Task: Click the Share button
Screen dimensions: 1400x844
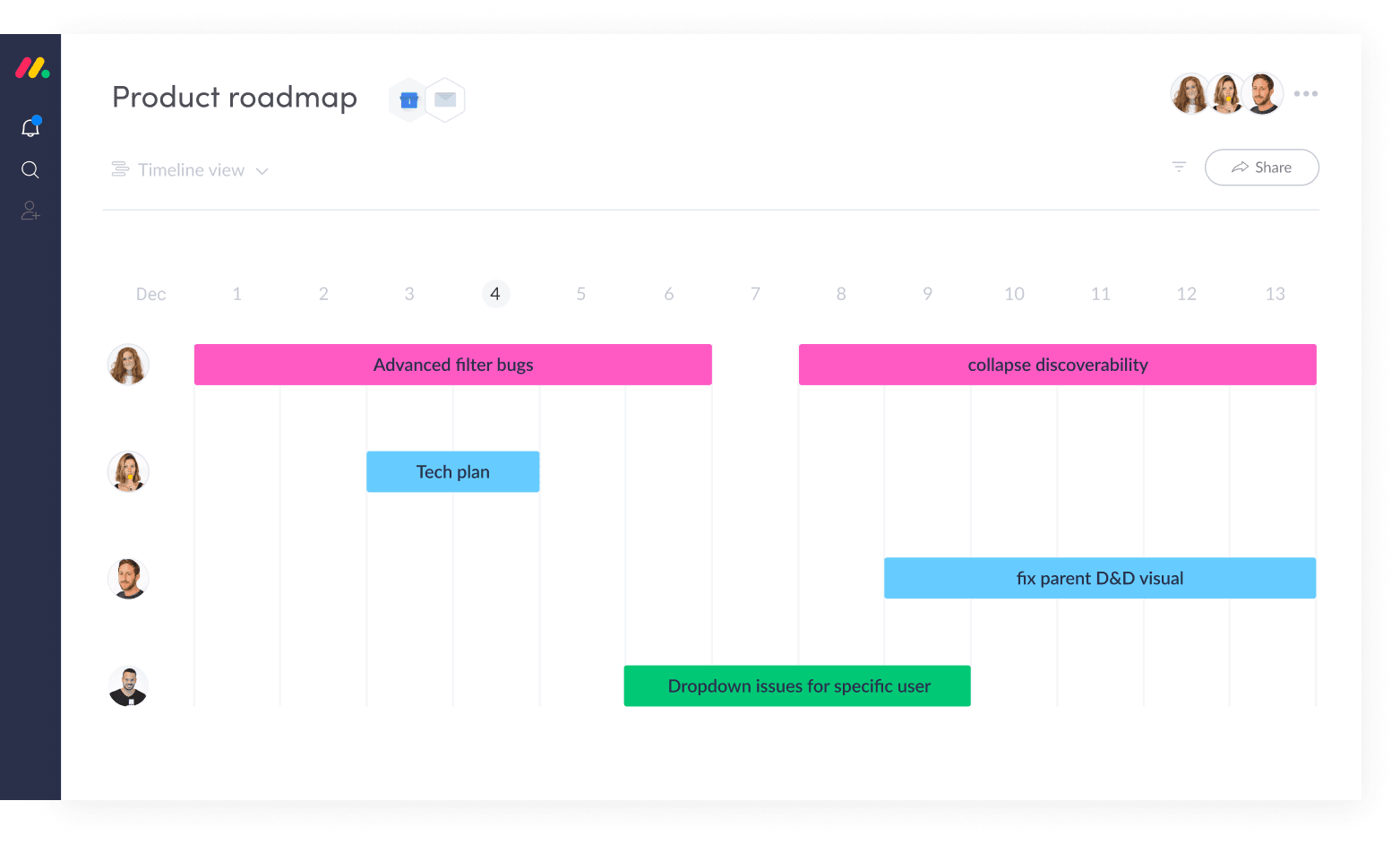Action: (x=1261, y=168)
